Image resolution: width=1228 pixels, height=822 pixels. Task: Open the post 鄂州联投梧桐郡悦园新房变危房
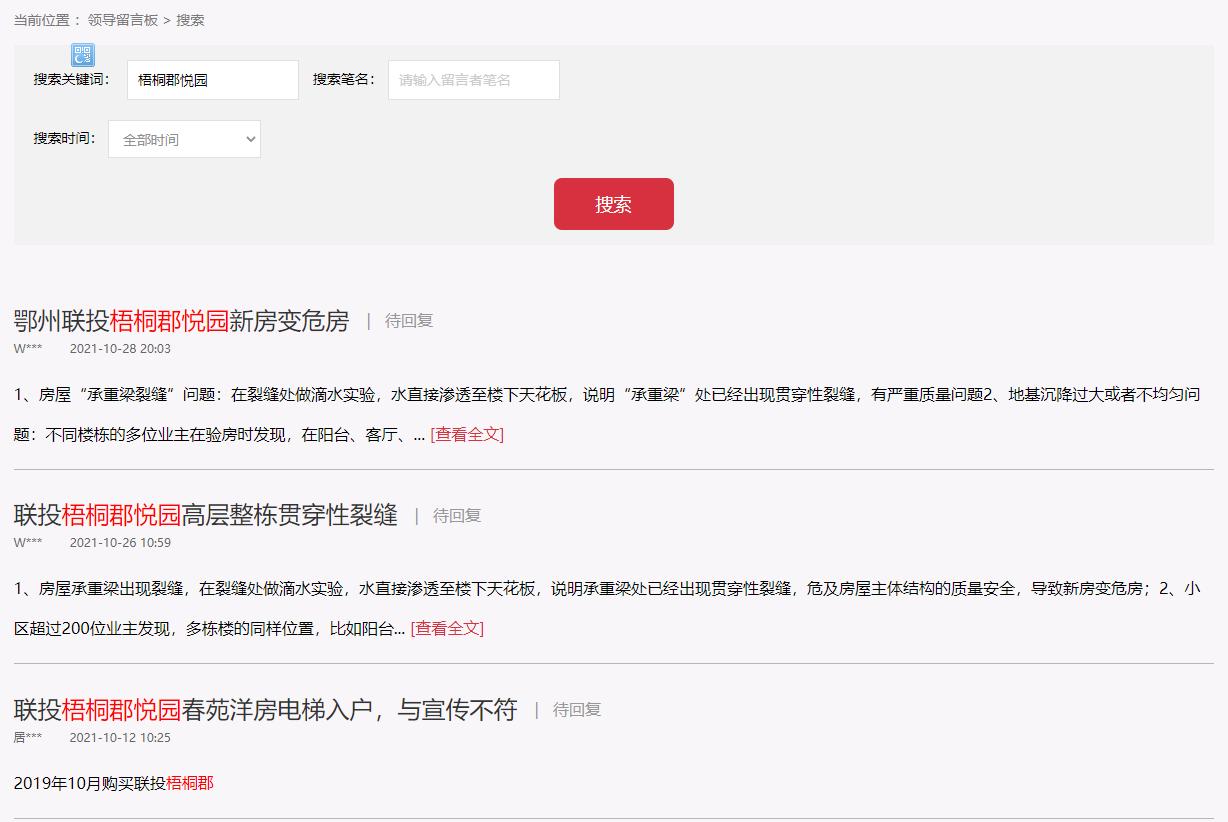coord(178,321)
